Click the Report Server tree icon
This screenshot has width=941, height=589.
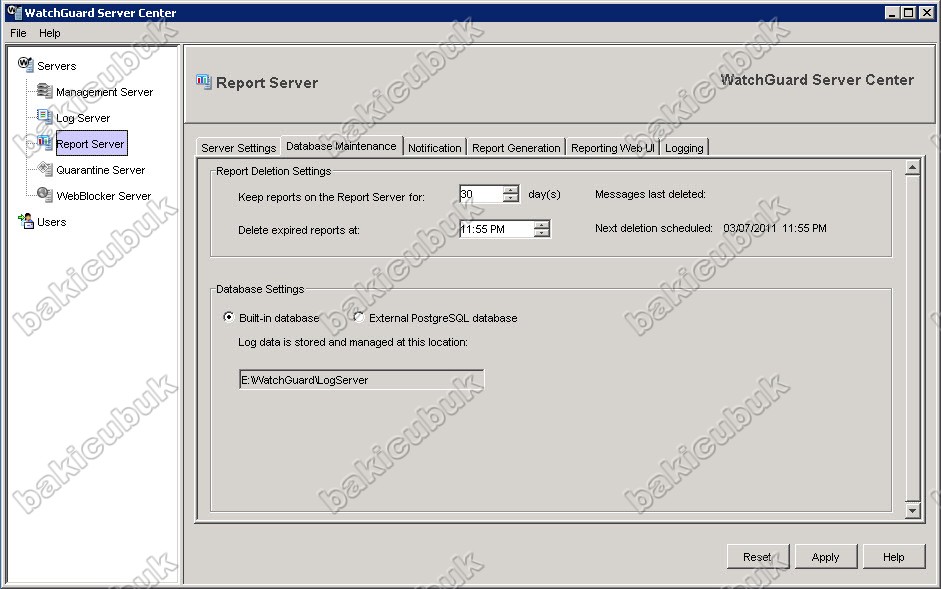[44, 143]
